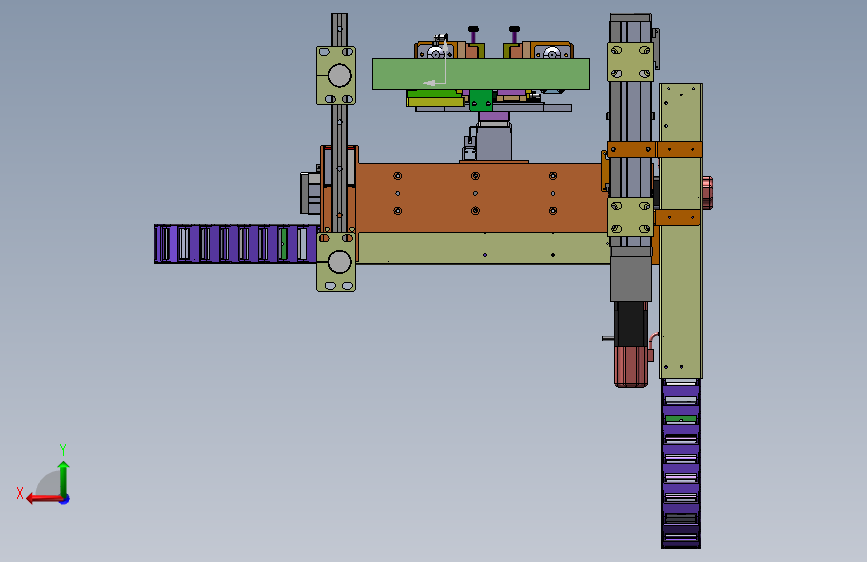Select the right black knob above the green plate

(514, 29)
